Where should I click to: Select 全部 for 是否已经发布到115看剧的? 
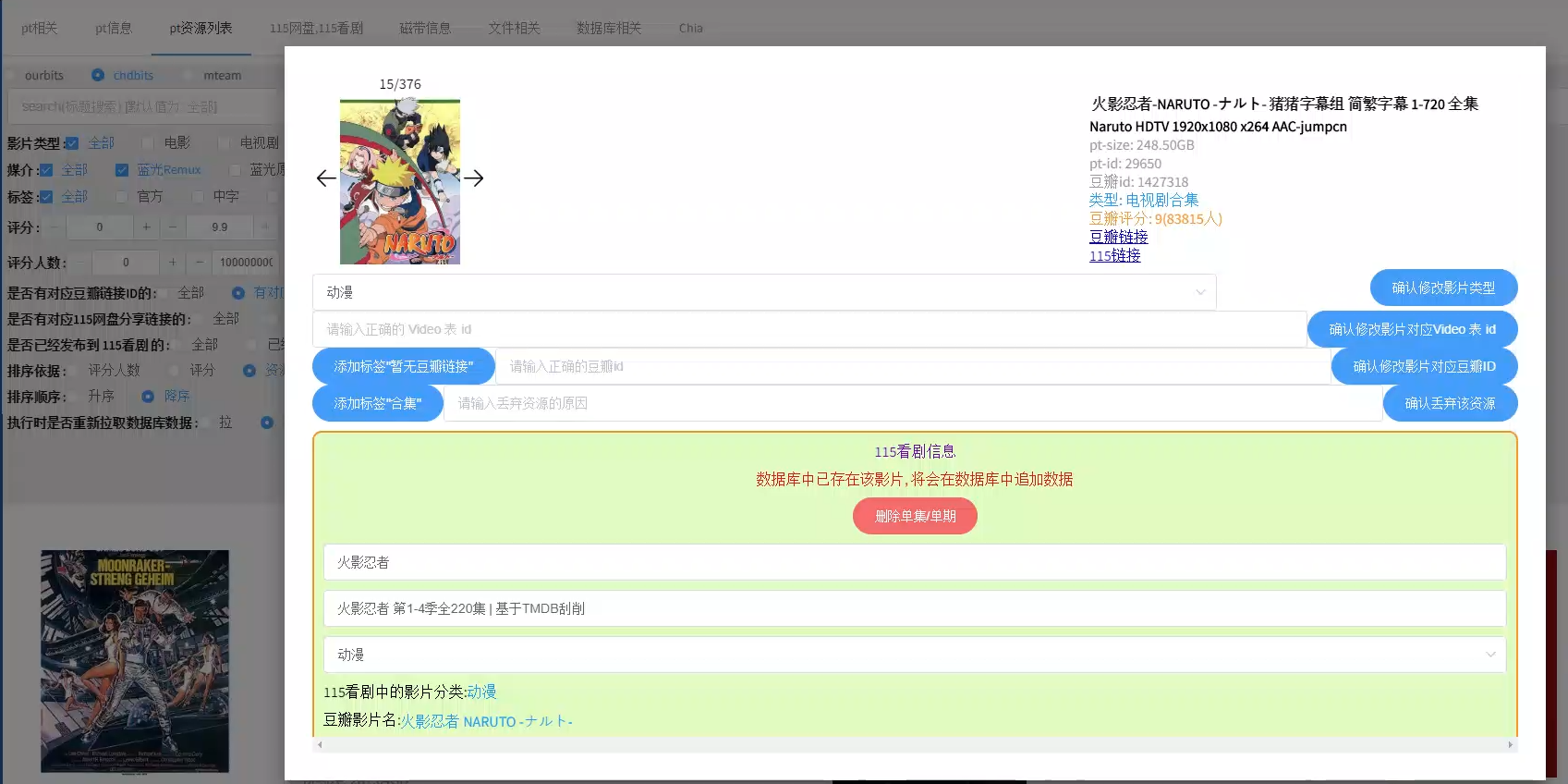click(x=197, y=345)
